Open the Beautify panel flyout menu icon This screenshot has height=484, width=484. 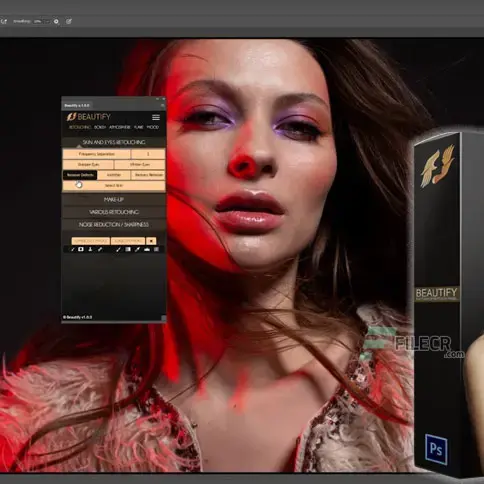point(162,105)
